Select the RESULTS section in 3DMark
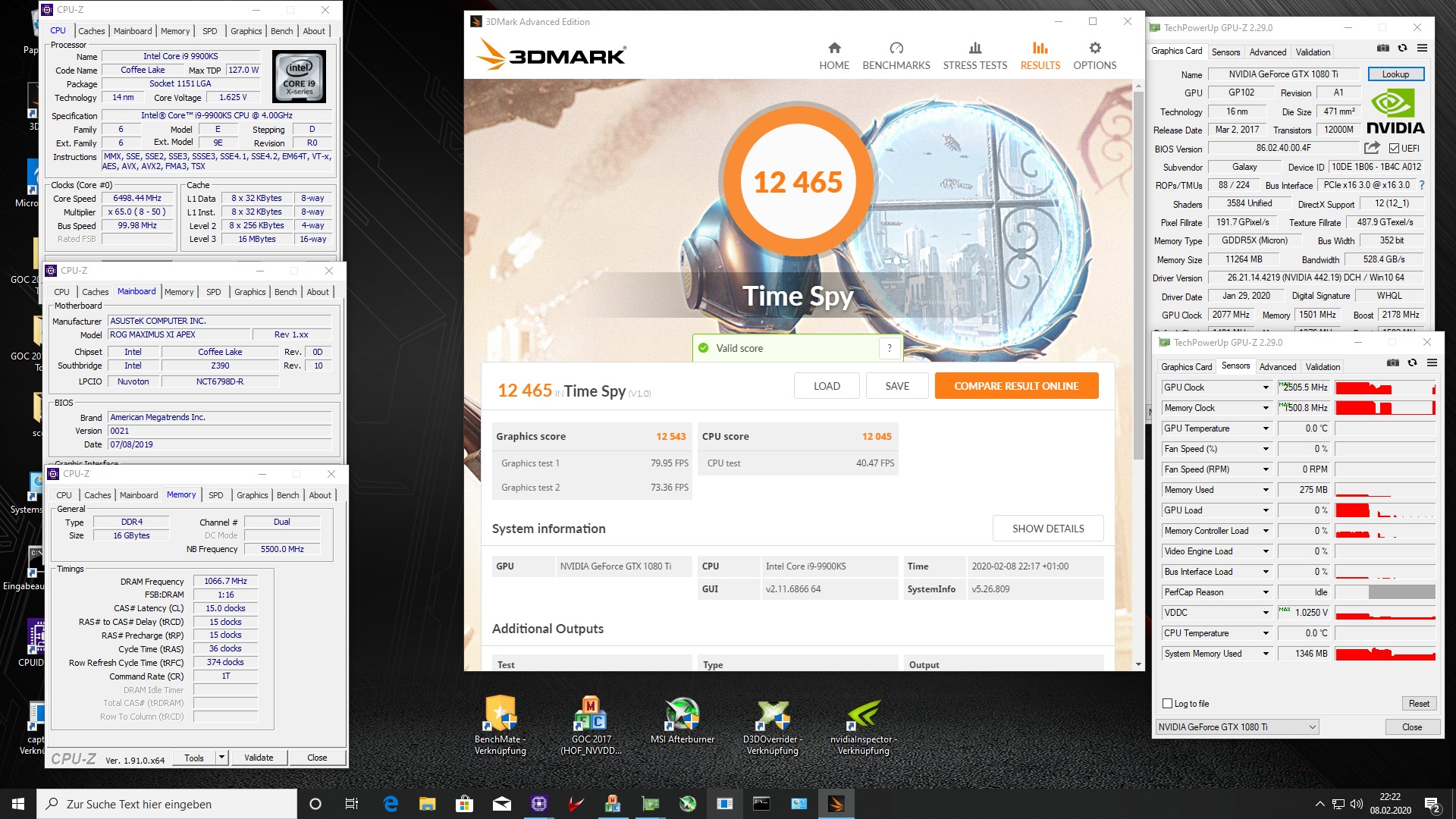1456x819 pixels. 1040,56
